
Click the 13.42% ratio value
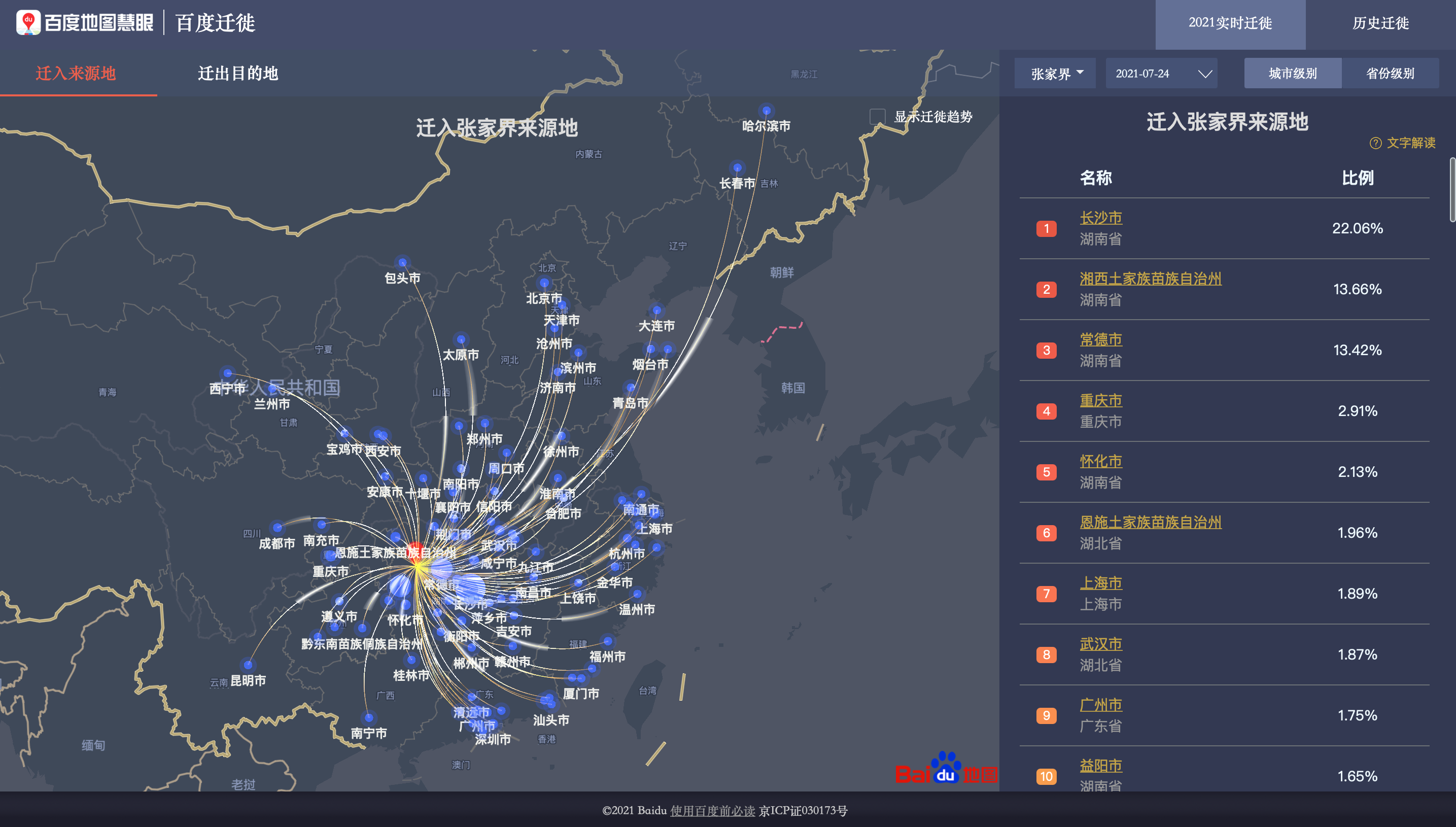click(1357, 350)
